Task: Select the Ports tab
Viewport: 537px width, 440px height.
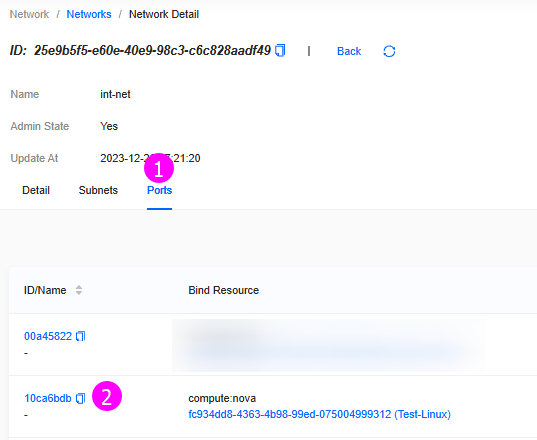Action: coord(160,190)
